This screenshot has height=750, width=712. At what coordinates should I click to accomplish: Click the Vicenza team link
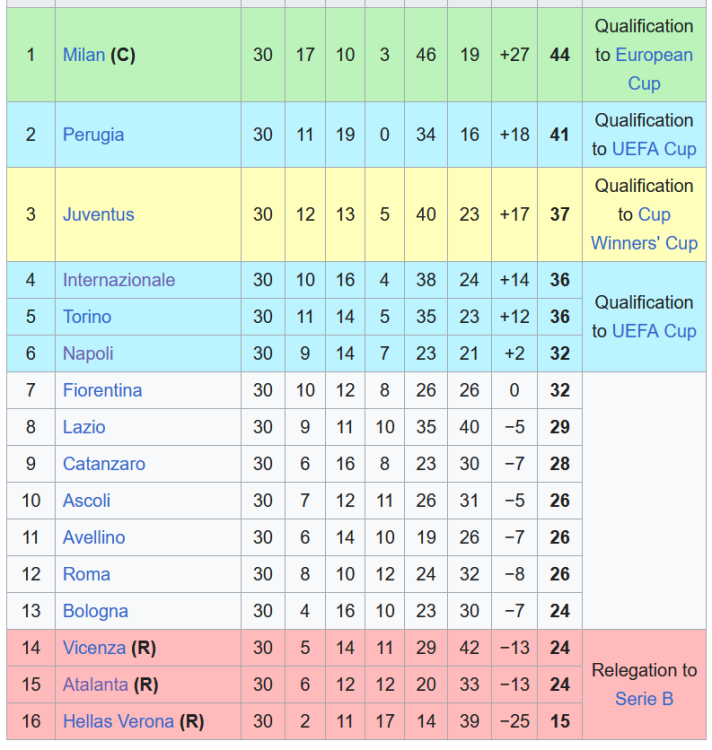coord(95,648)
